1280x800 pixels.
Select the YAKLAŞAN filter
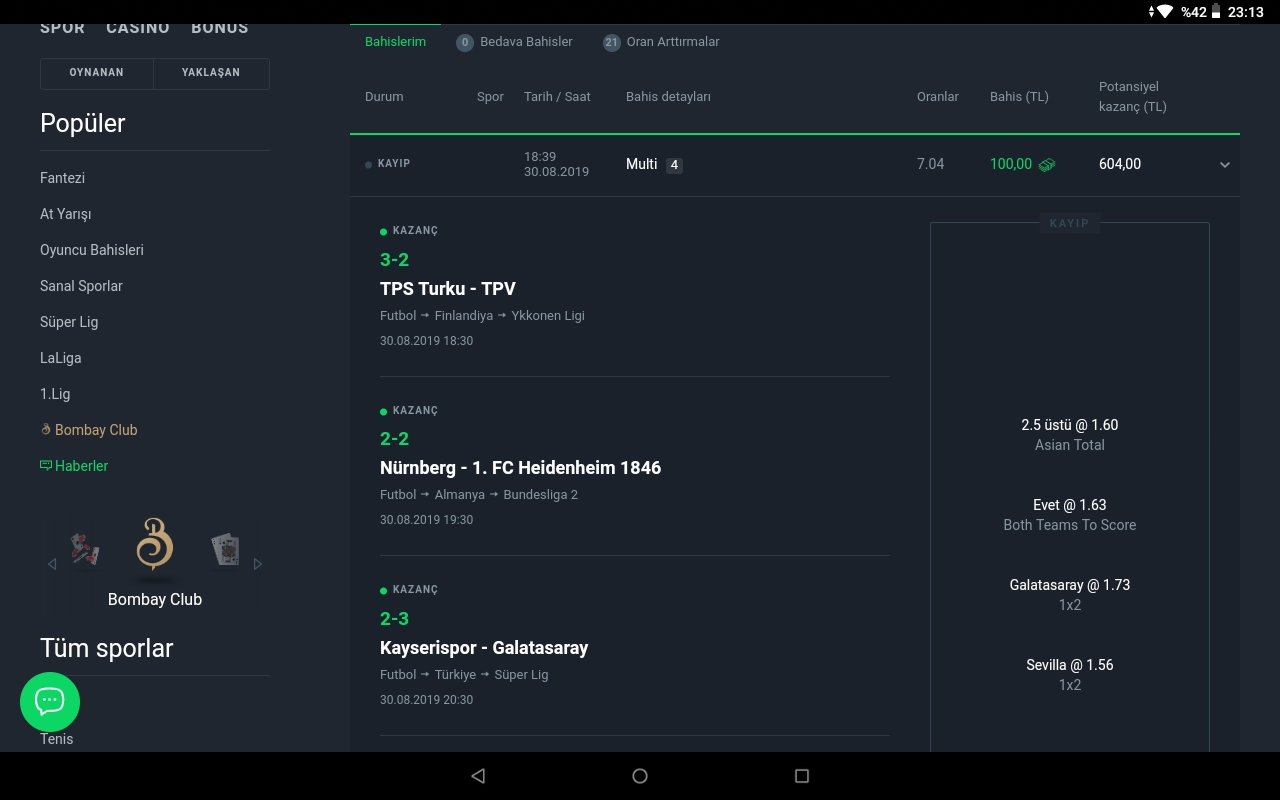(211, 73)
